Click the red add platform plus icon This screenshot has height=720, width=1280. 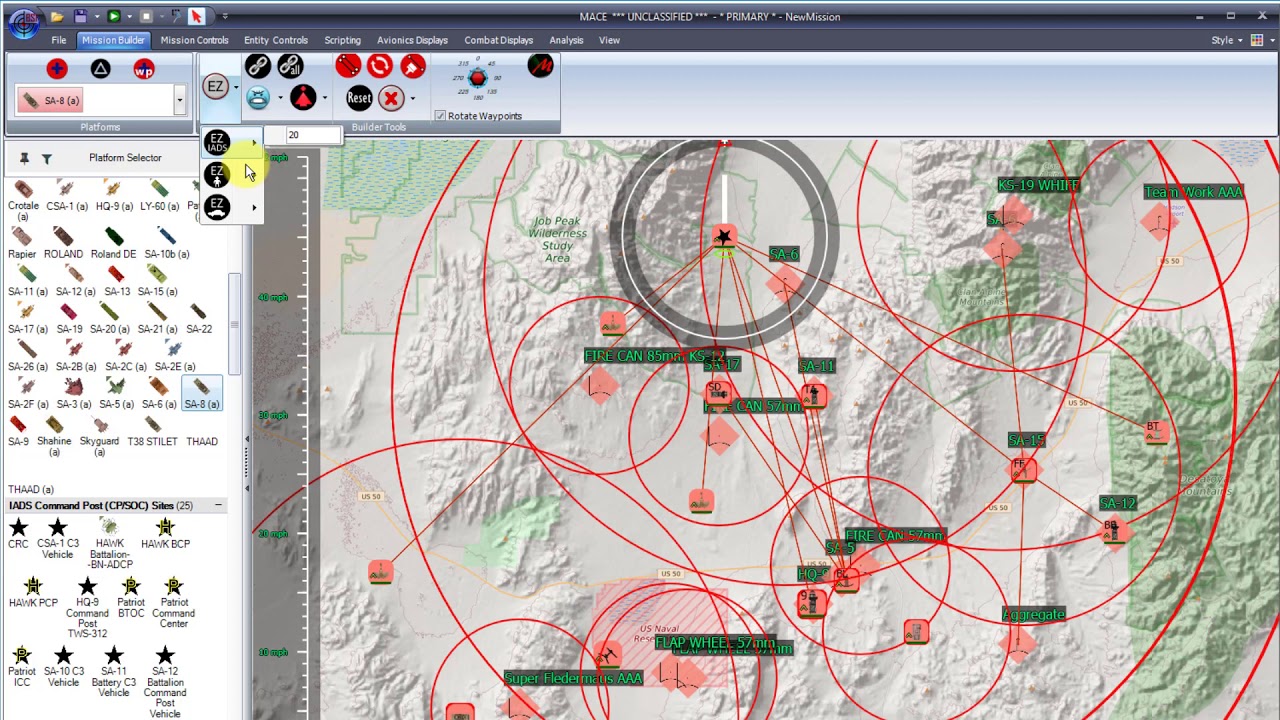coord(57,68)
